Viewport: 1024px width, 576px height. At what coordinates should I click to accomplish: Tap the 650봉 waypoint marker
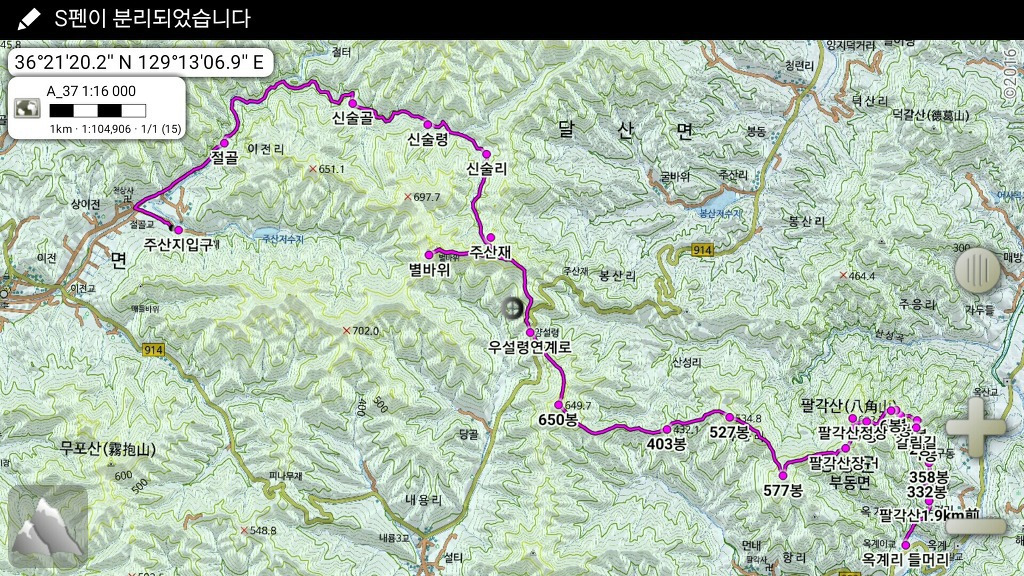click(559, 406)
